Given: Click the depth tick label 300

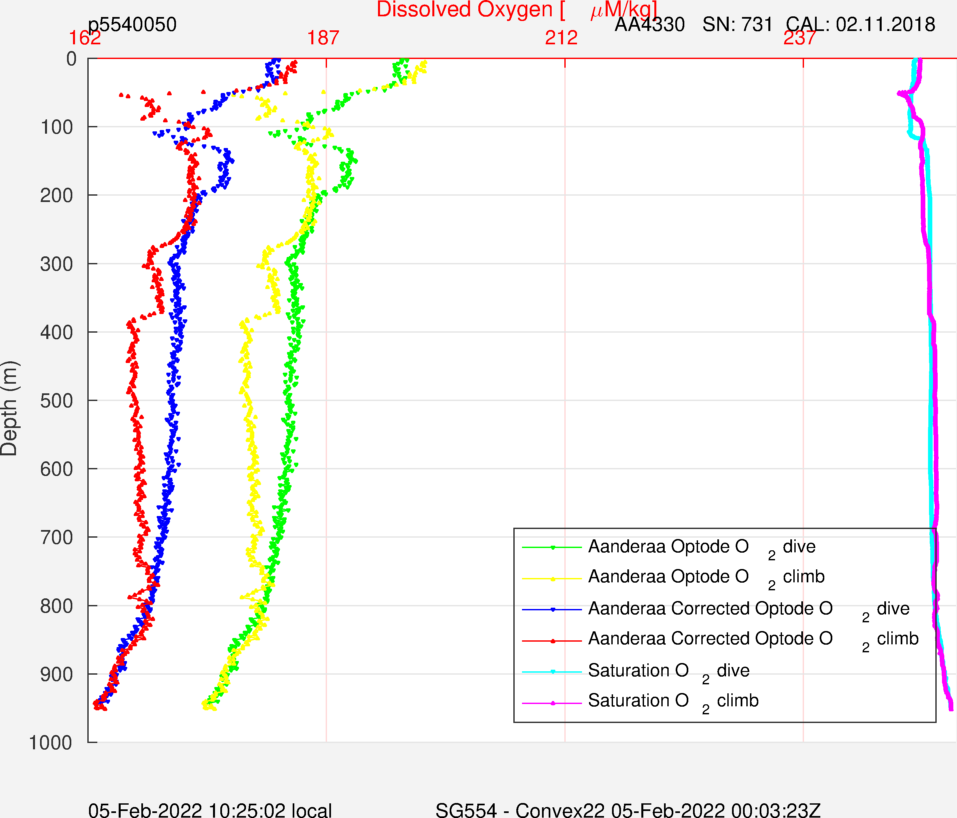Looking at the screenshot, I should 57,264.
